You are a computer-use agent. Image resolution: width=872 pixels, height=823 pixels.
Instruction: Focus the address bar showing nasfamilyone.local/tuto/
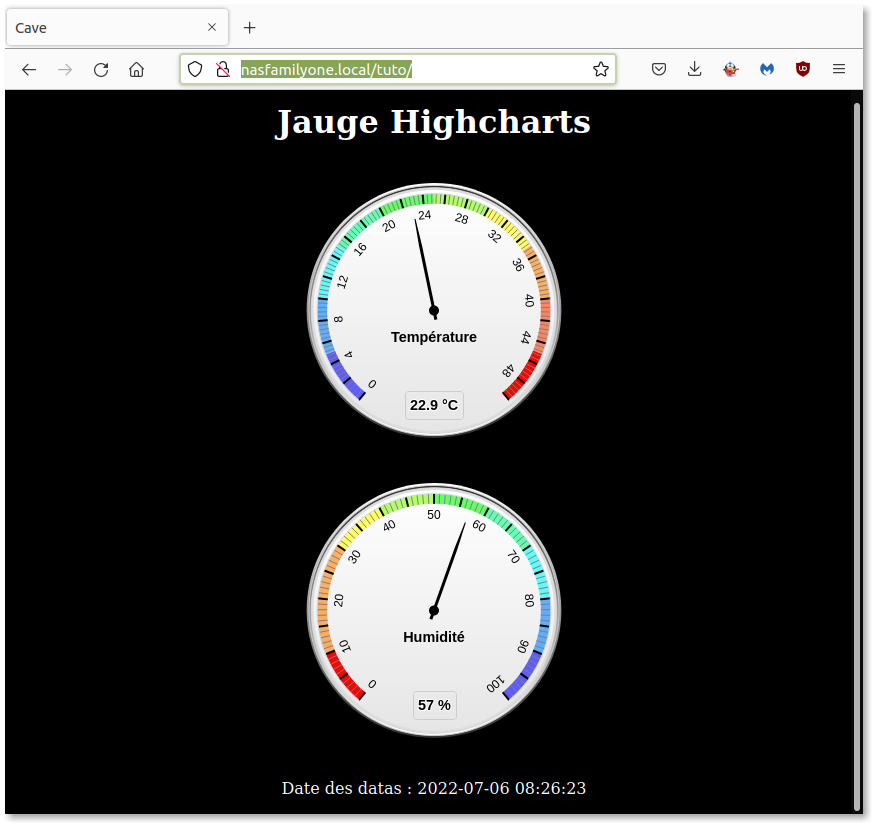pos(398,70)
